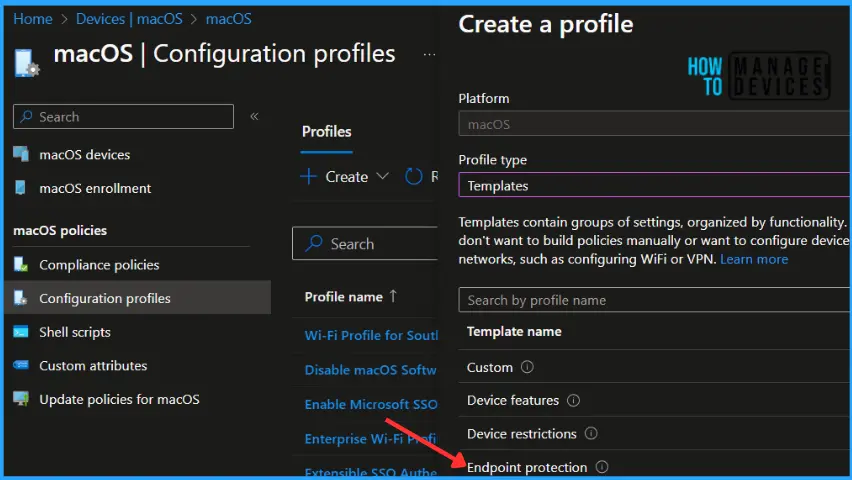Click the Refresh icon next to Create
The width and height of the screenshot is (852, 480).
[414, 176]
